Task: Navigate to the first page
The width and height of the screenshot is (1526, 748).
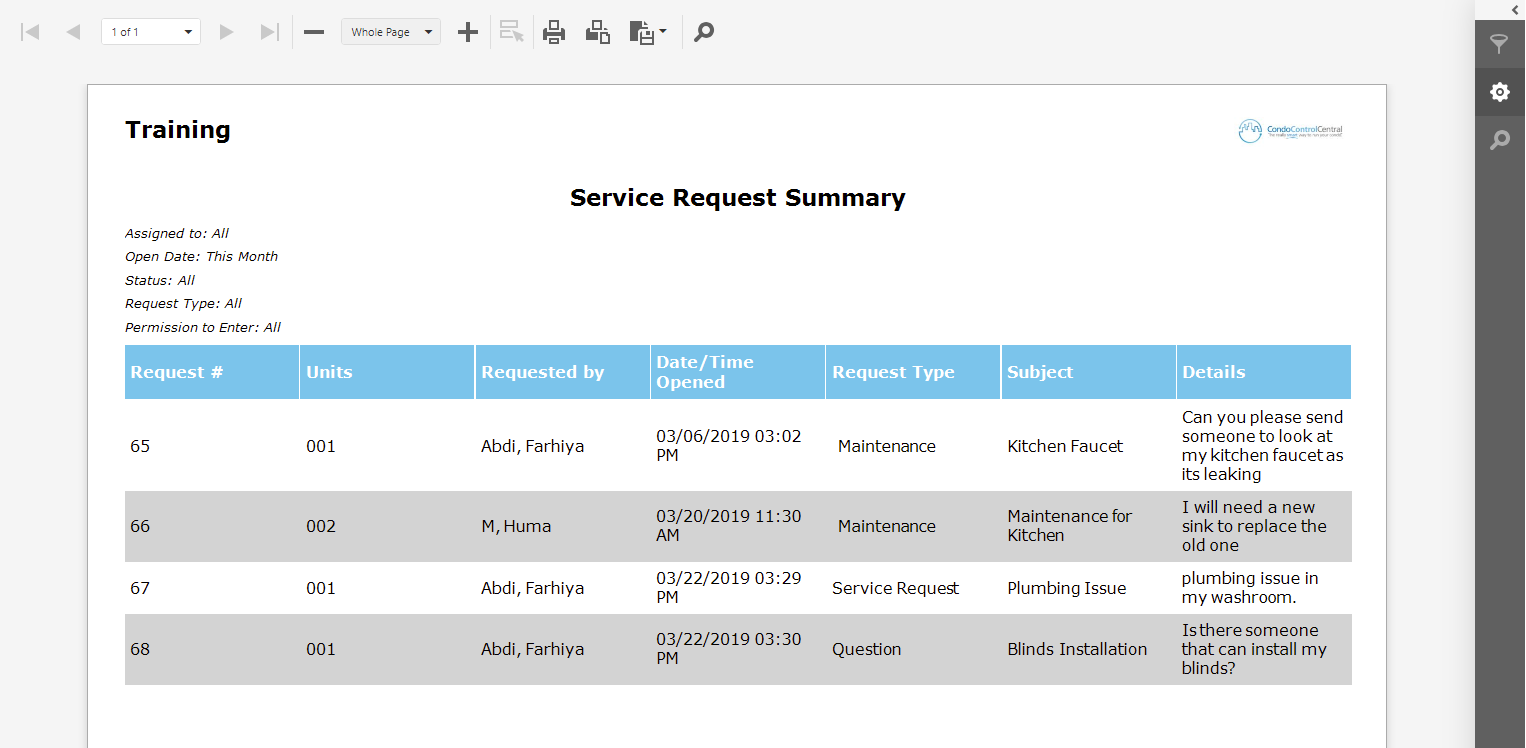Action: coord(30,31)
